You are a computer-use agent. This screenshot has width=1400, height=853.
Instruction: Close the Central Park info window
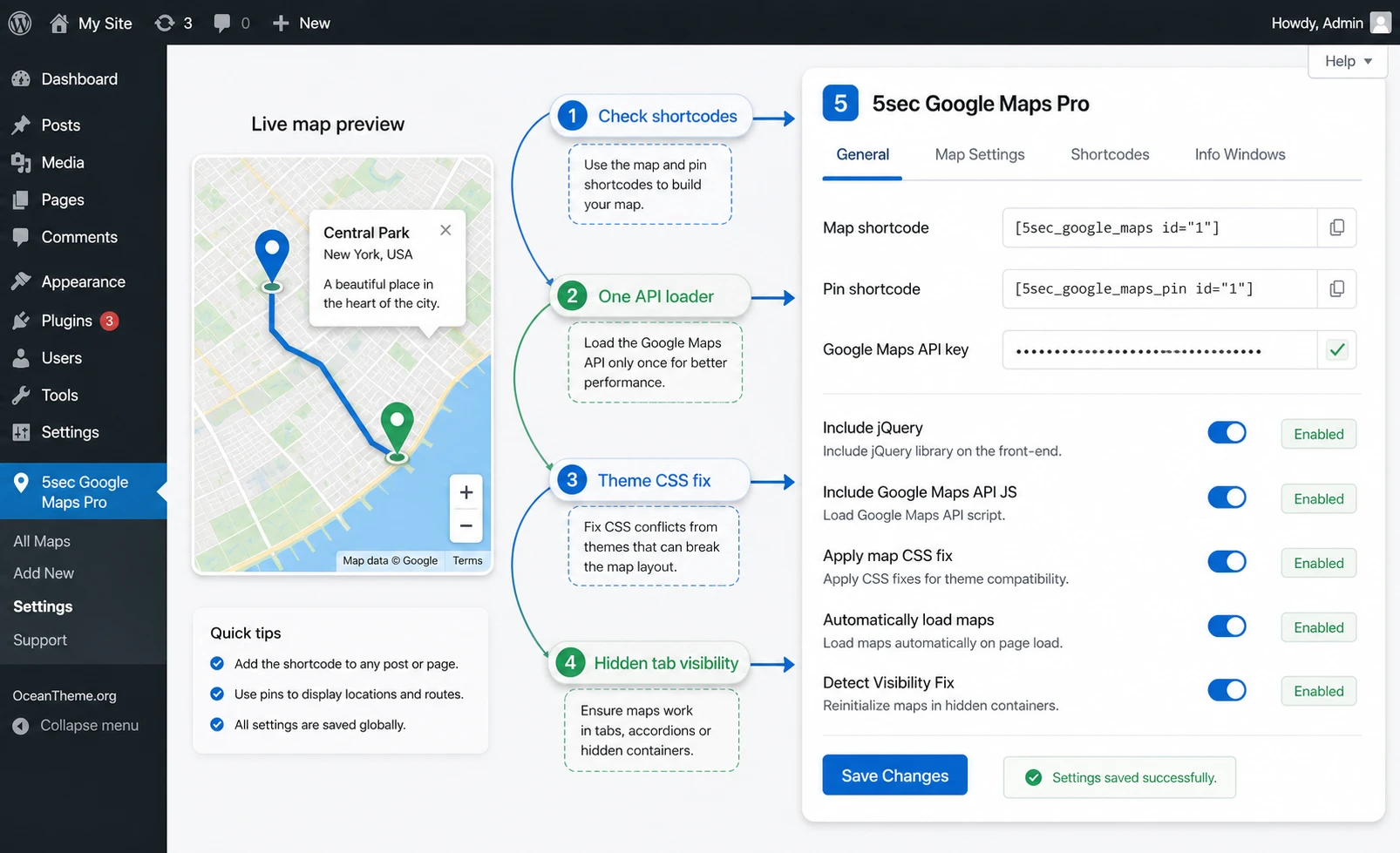tap(445, 230)
